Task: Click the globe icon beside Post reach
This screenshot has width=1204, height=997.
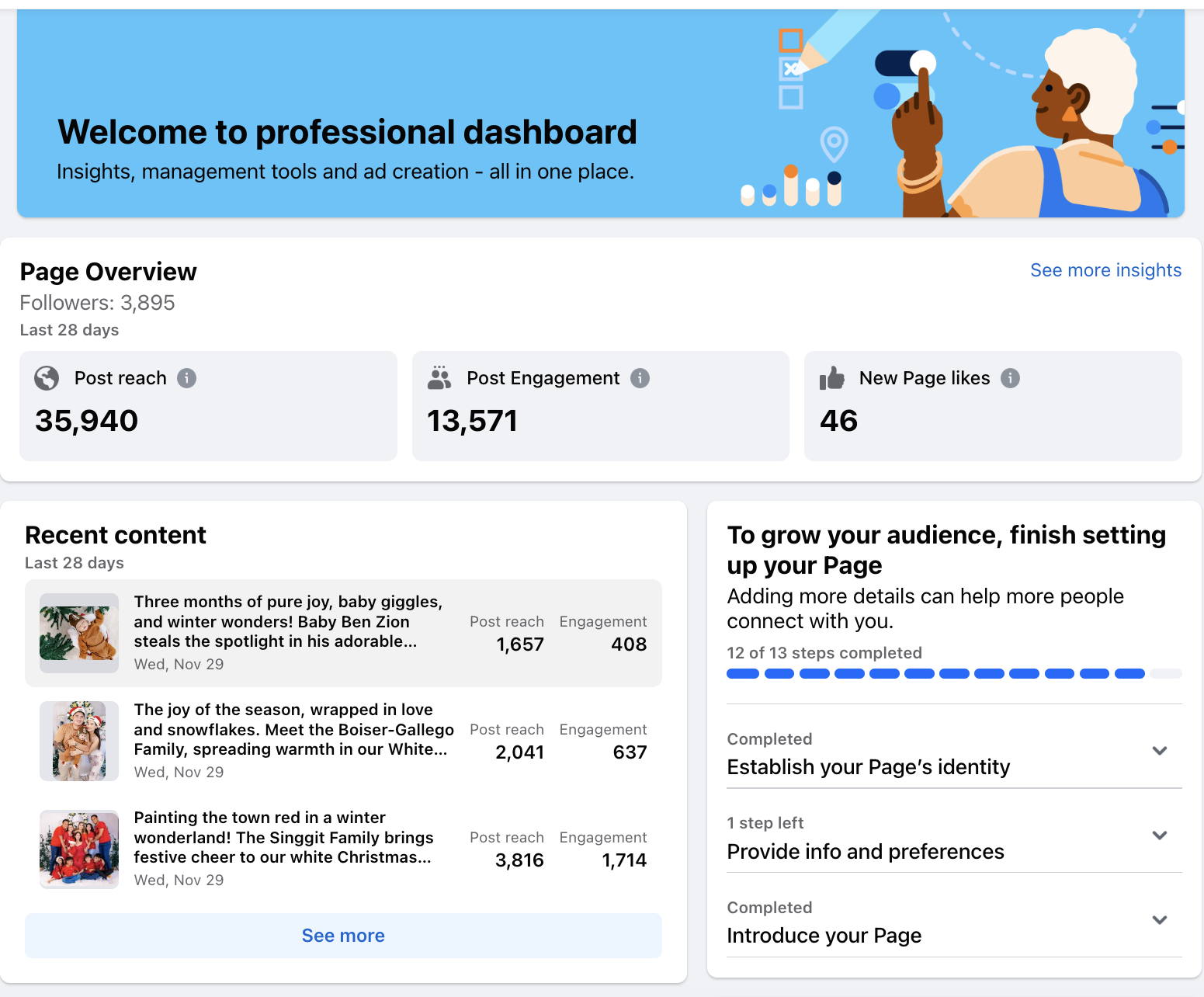Action: [47, 378]
